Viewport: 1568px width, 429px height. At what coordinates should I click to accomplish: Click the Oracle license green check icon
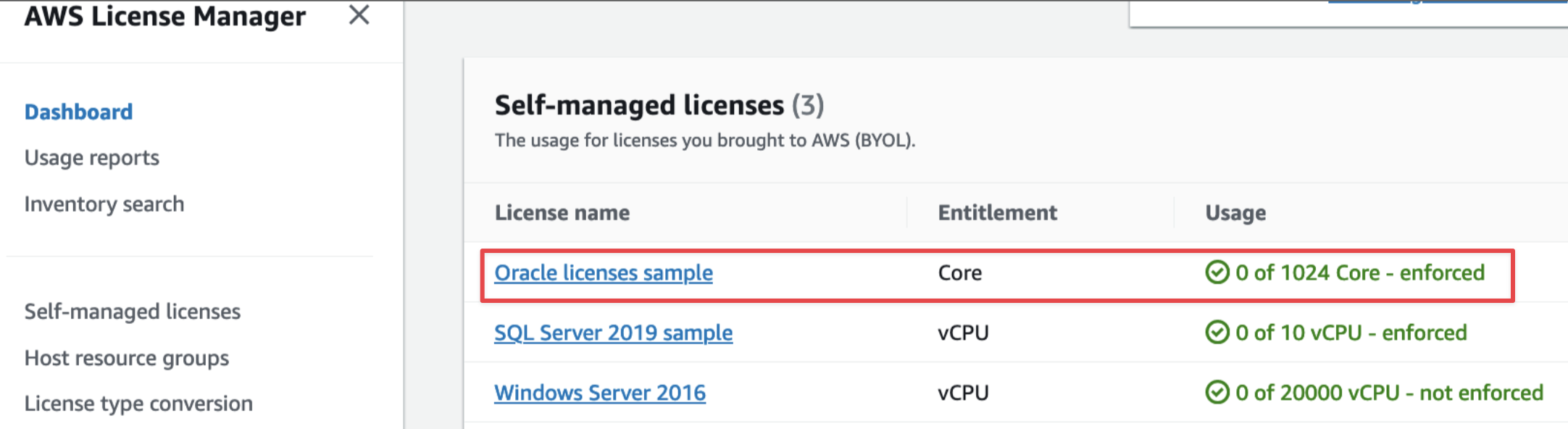(1217, 272)
